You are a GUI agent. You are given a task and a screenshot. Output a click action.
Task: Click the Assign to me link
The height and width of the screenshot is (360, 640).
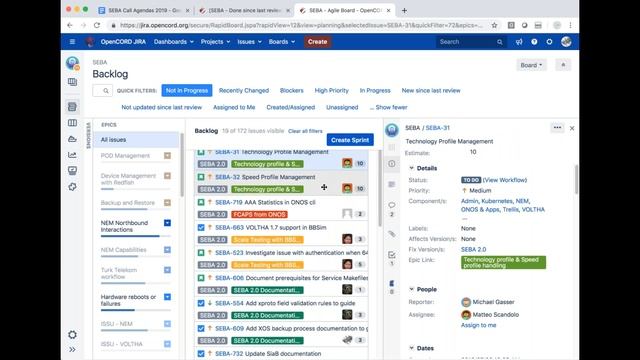tap(478, 325)
